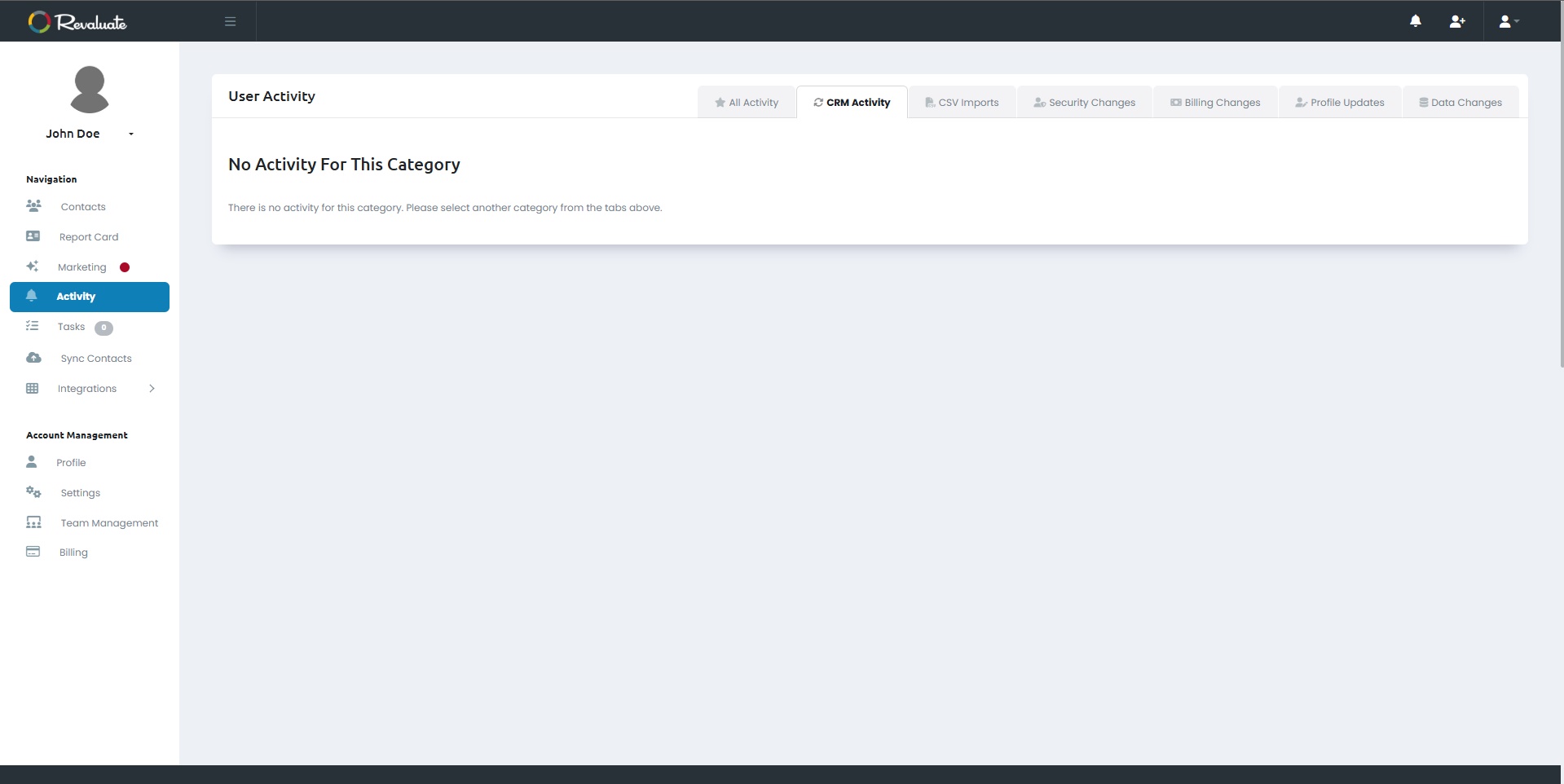Image resolution: width=1564 pixels, height=784 pixels.
Task: Click the Sync Contacts cloud icon
Action: tap(33, 358)
